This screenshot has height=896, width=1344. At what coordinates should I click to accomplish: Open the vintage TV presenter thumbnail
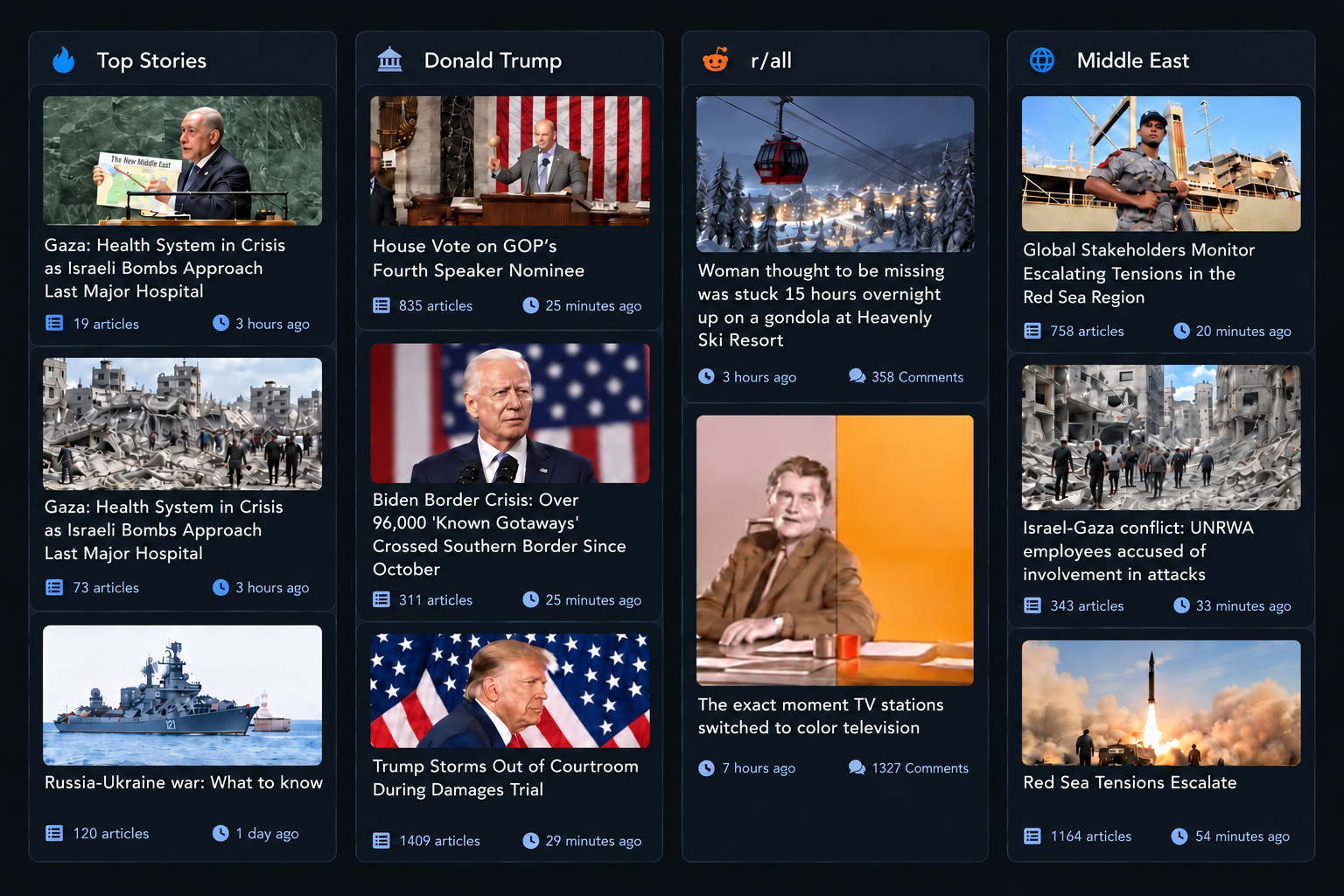coord(835,550)
